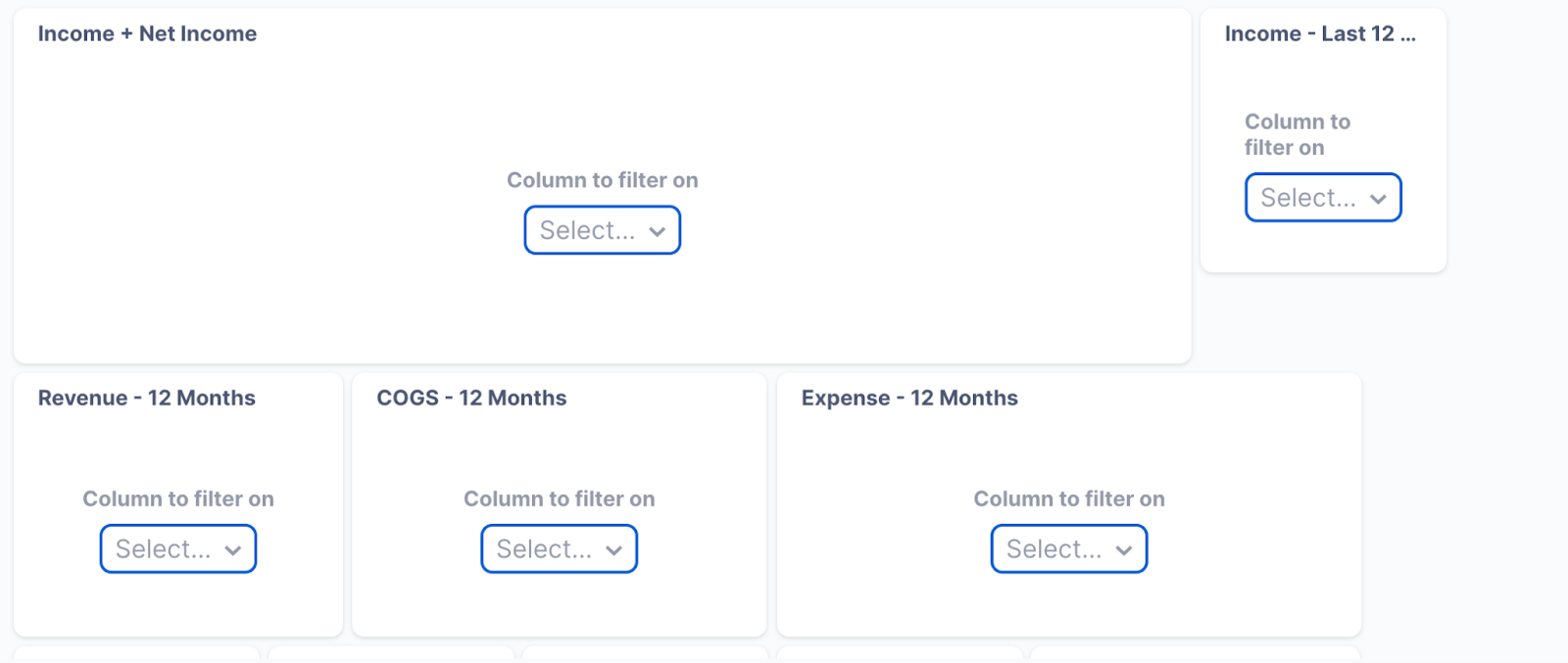Open COGS - 12 Months column Select dropdown
Image resolution: width=1568 pixels, height=663 pixels.
559,548
